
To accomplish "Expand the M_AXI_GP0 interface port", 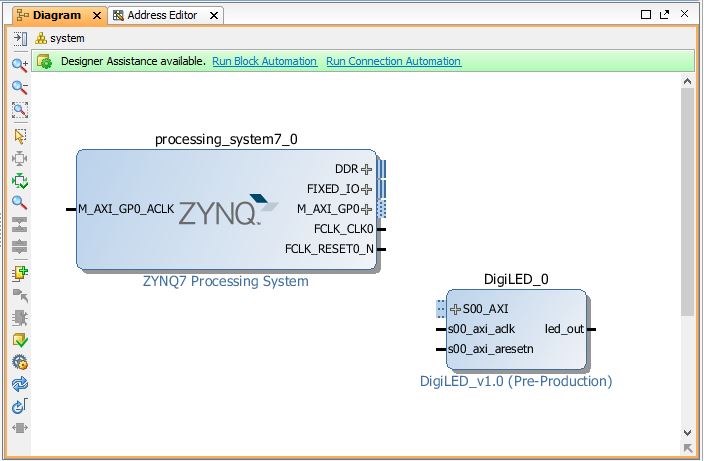I will click(x=366, y=209).
